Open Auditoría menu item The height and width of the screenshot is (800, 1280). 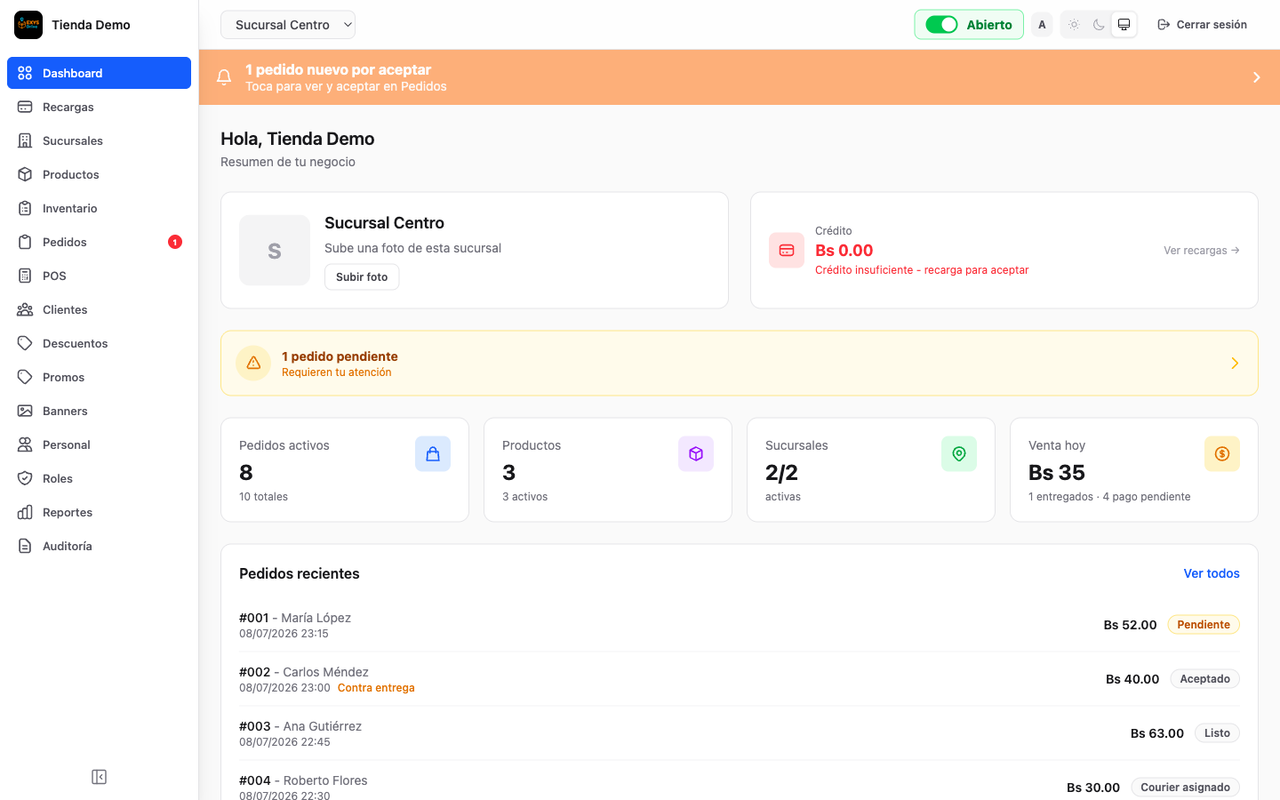click(x=99, y=546)
